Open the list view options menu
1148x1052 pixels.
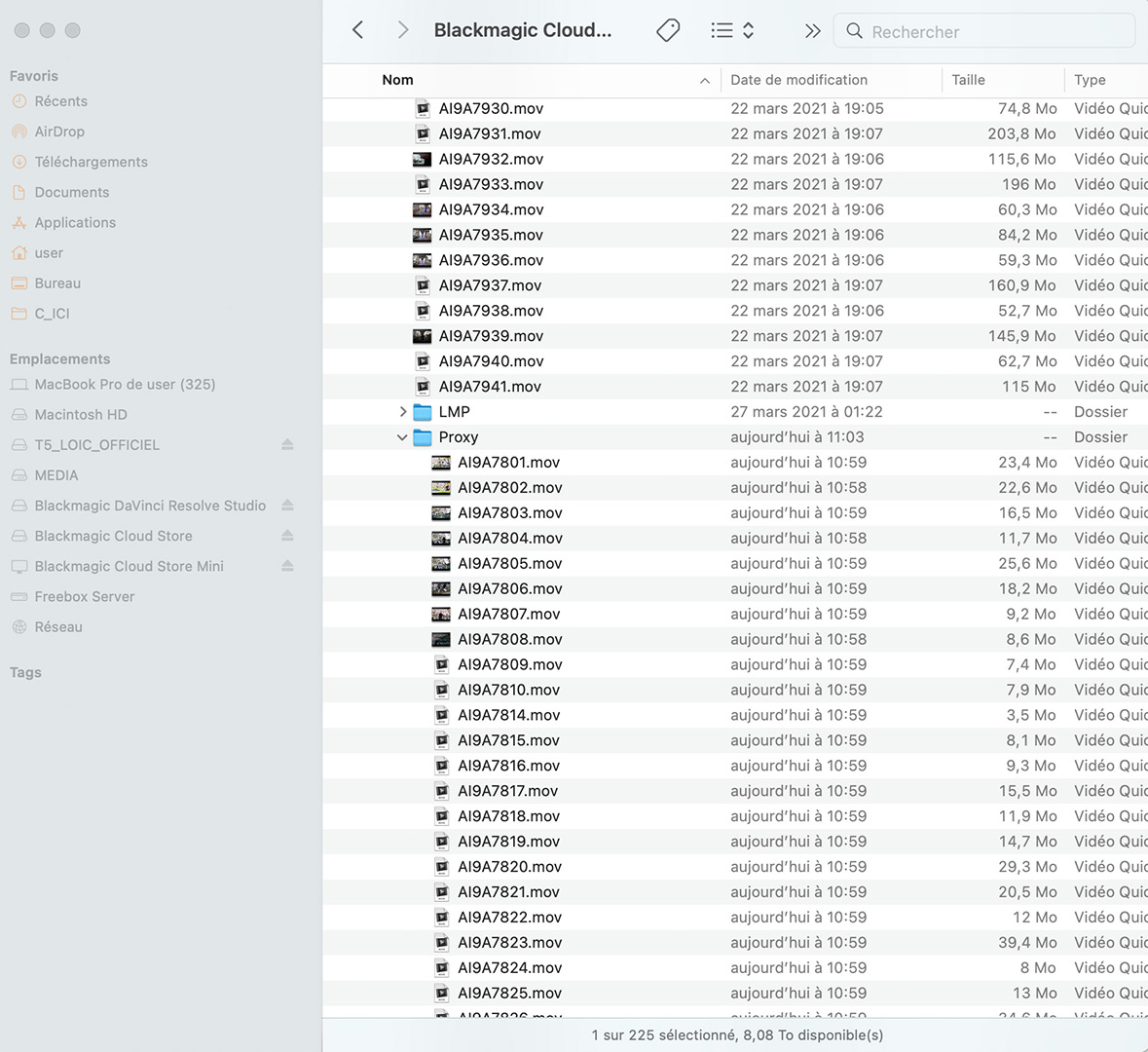(x=732, y=30)
